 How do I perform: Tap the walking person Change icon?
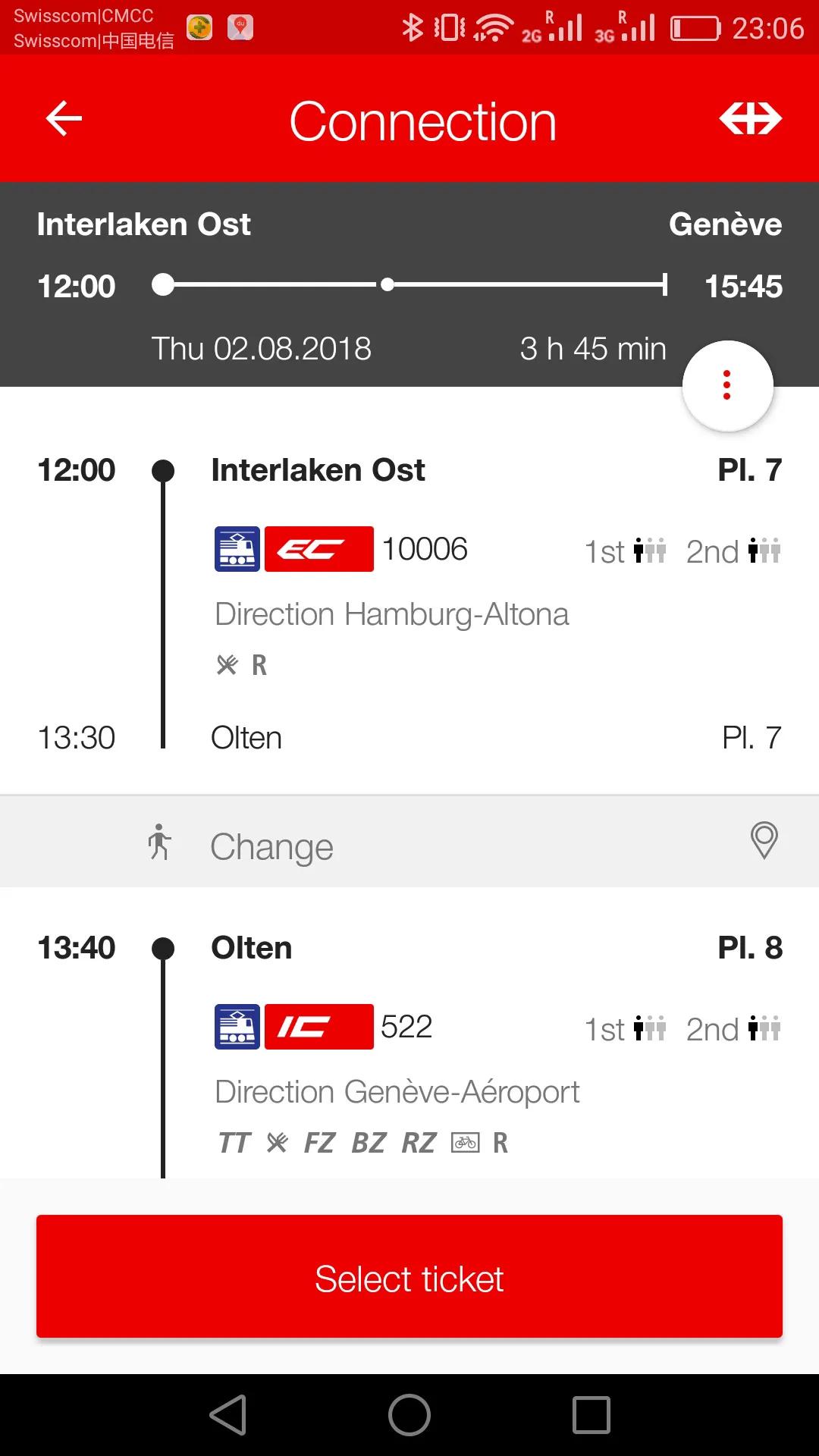click(159, 843)
